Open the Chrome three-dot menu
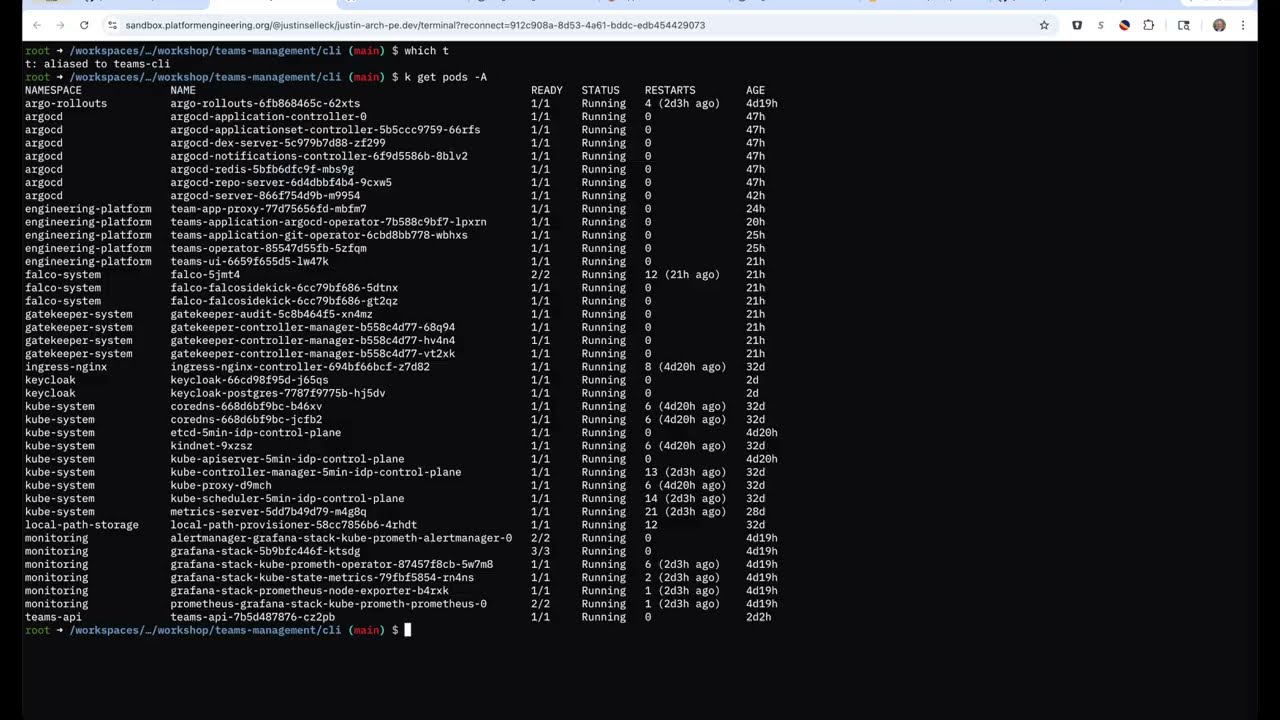 coord(1244,25)
